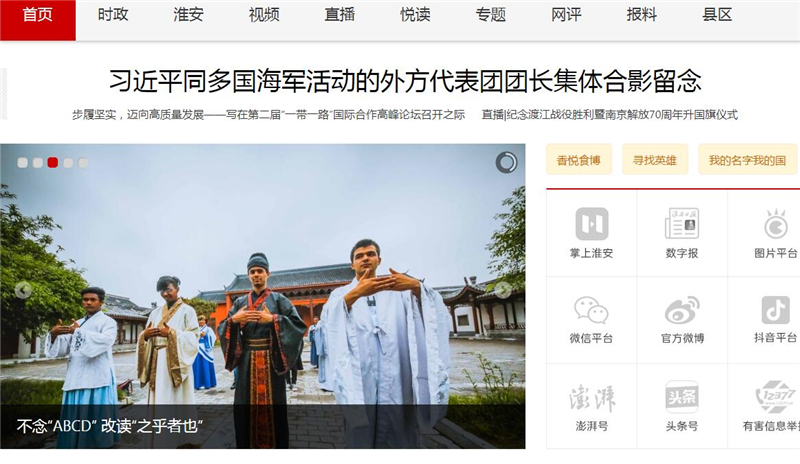Select the fifth carousel slide dot
Image resolution: width=800 pixels, height=464 pixels.
[83, 162]
